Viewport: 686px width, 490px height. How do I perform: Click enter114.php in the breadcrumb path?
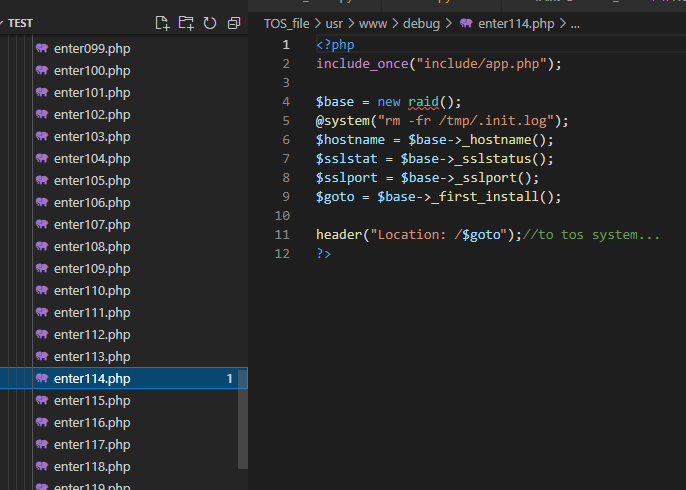click(x=516, y=24)
